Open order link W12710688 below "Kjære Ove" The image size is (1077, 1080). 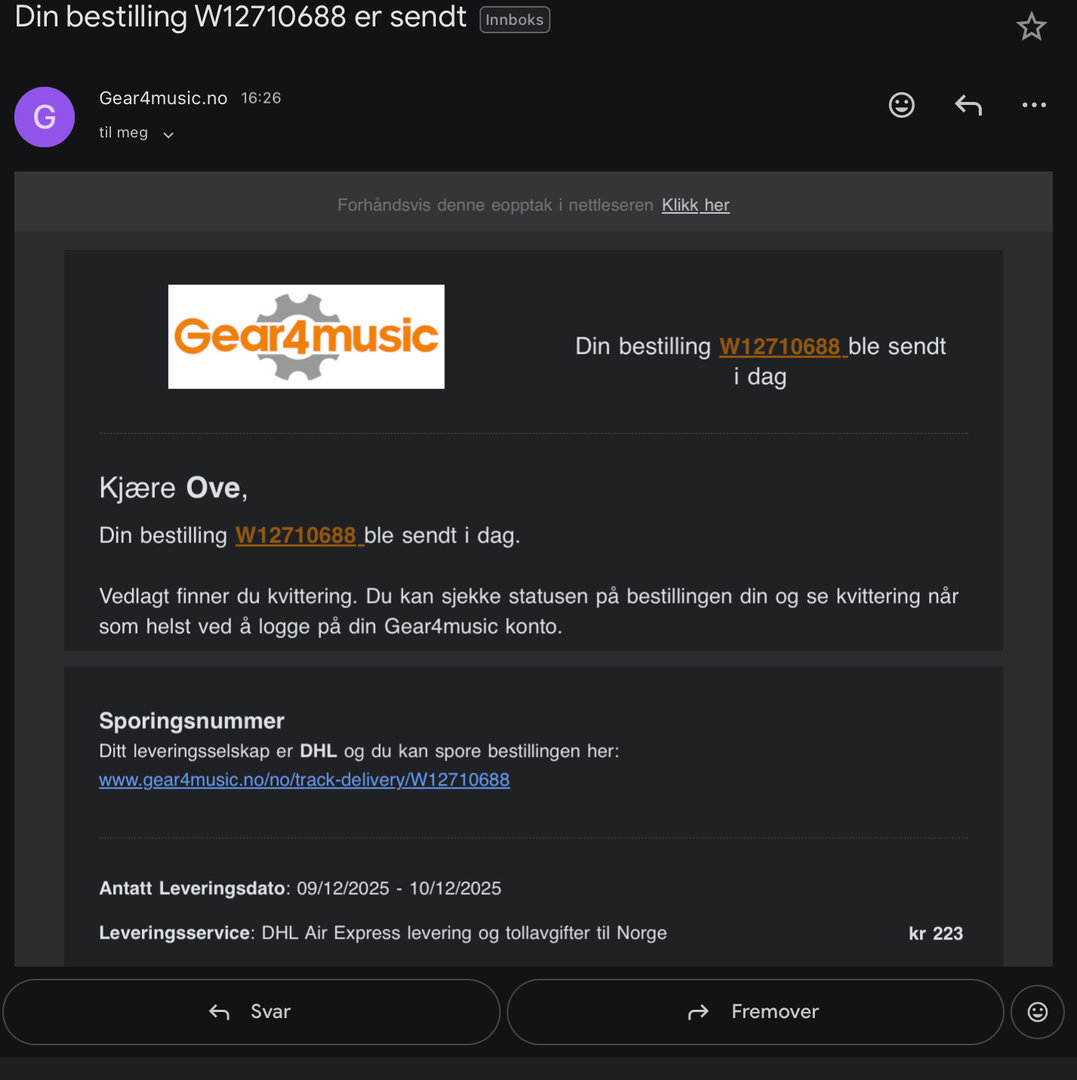(x=297, y=535)
